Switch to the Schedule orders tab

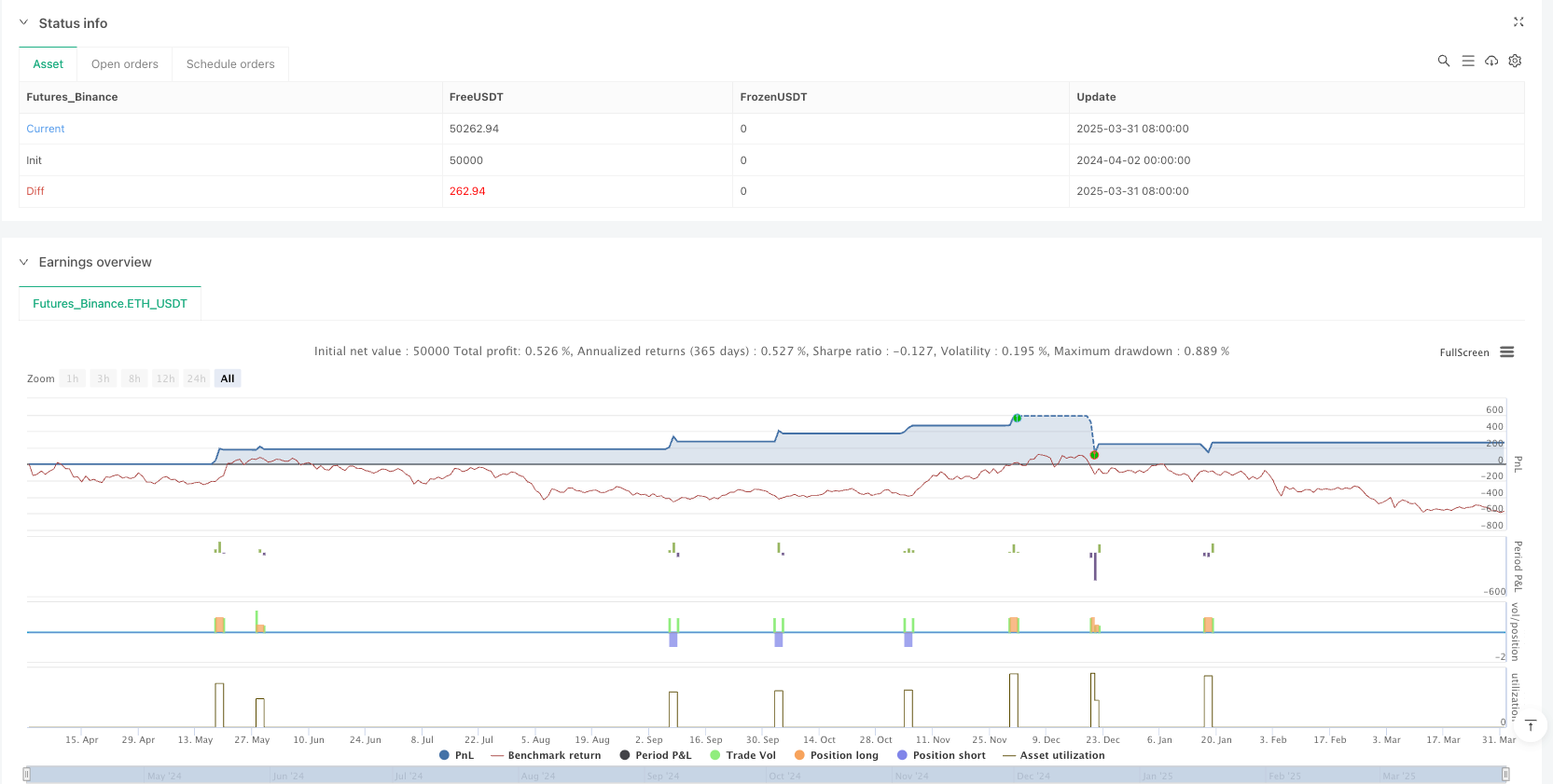(230, 64)
